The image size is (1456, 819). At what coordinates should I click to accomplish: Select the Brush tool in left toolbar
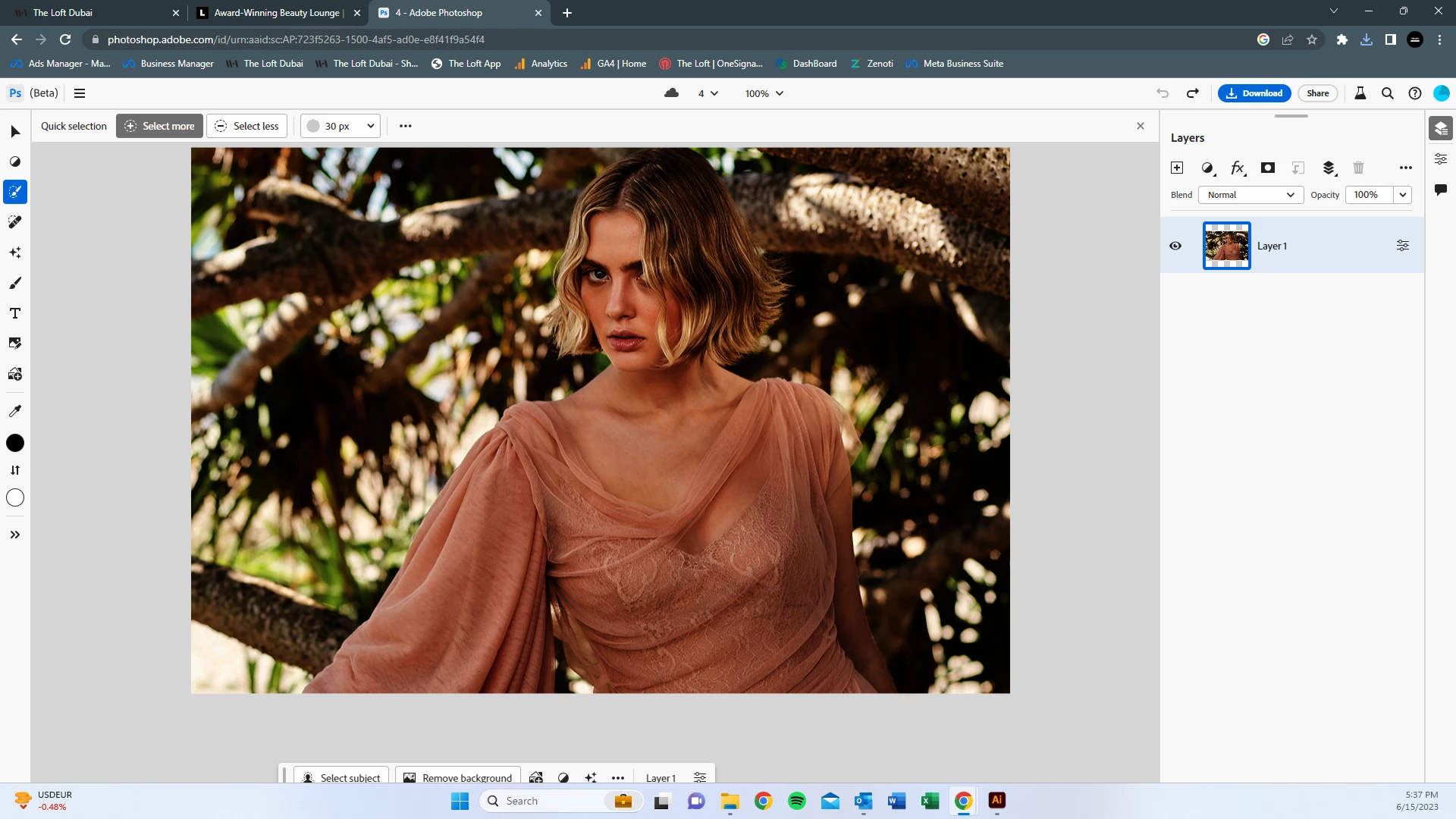click(15, 283)
